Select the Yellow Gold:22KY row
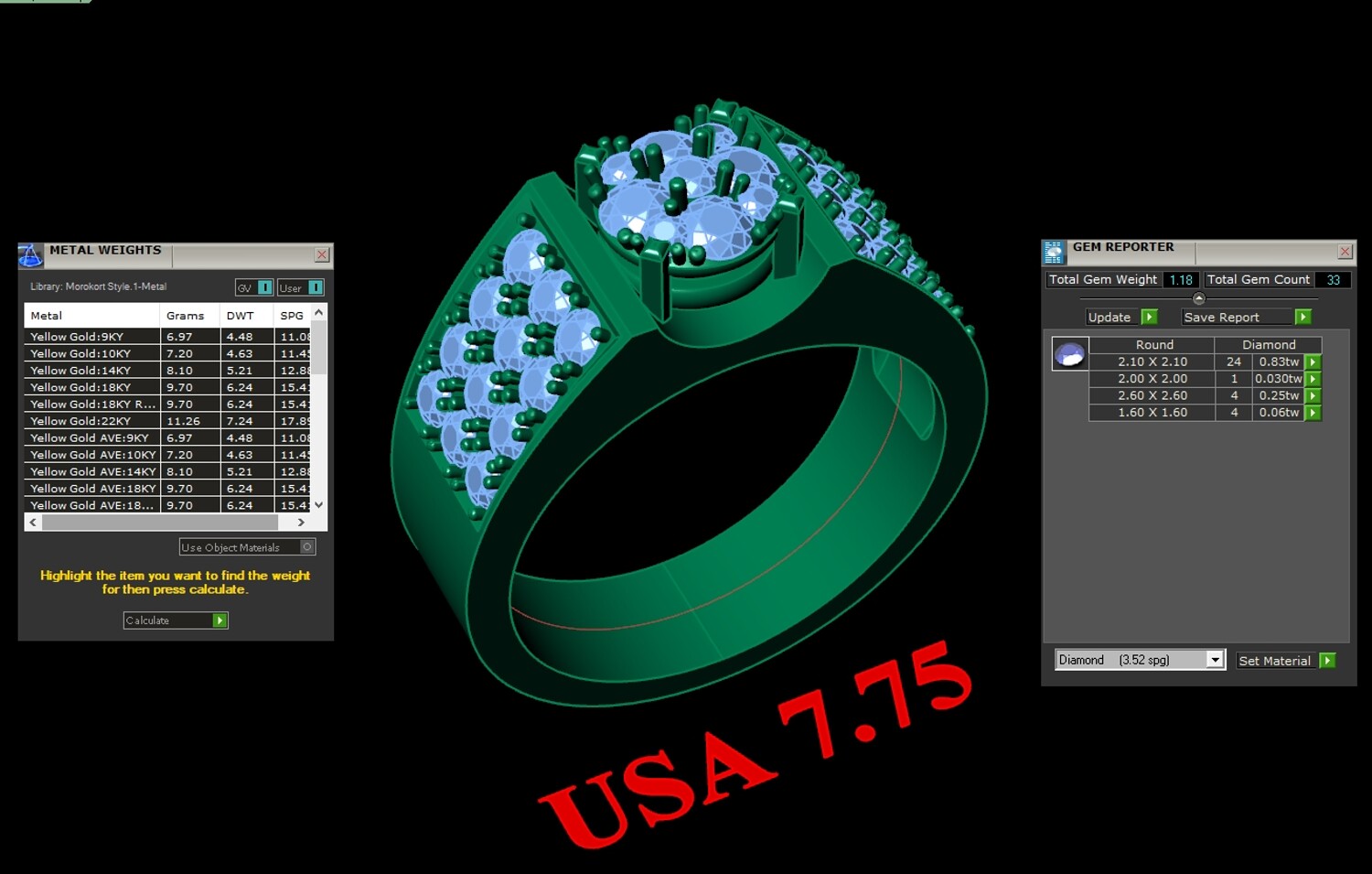Image resolution: width=1372 pixels, height=874 pixels. point(167,421)
